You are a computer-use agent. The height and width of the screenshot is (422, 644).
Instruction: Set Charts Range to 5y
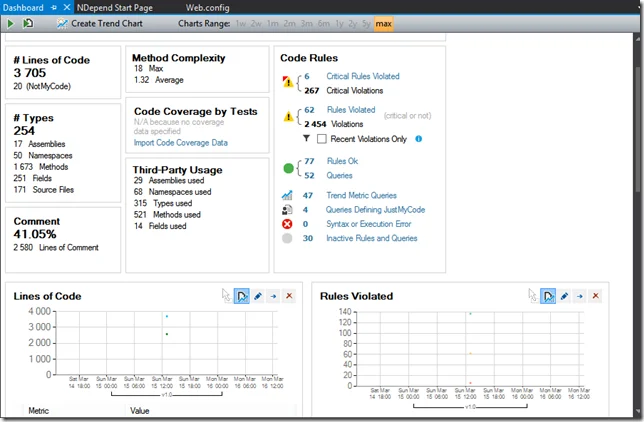(366, 24)
